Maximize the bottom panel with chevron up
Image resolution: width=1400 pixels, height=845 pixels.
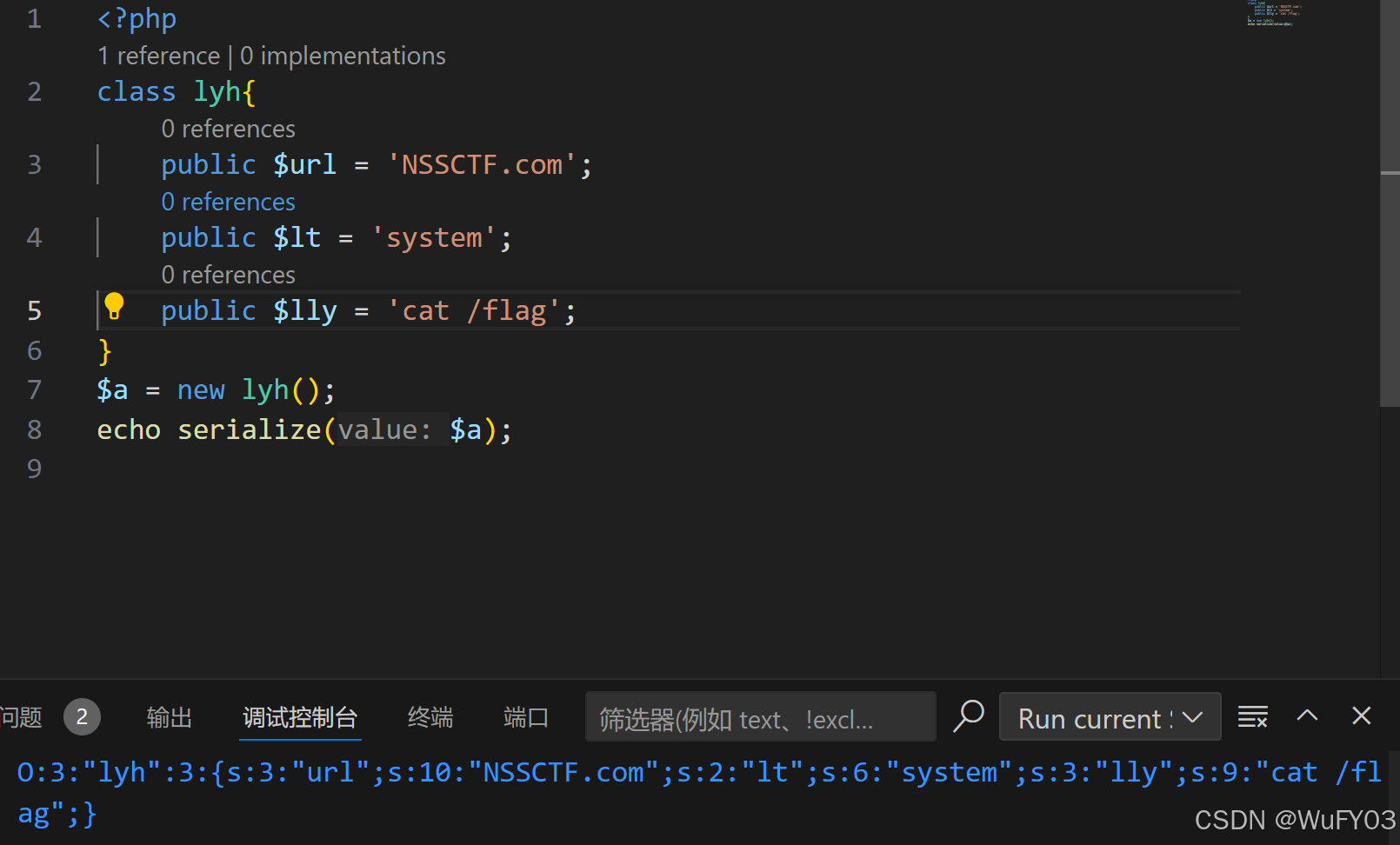pyautogui.click(x=1307, y=715)
